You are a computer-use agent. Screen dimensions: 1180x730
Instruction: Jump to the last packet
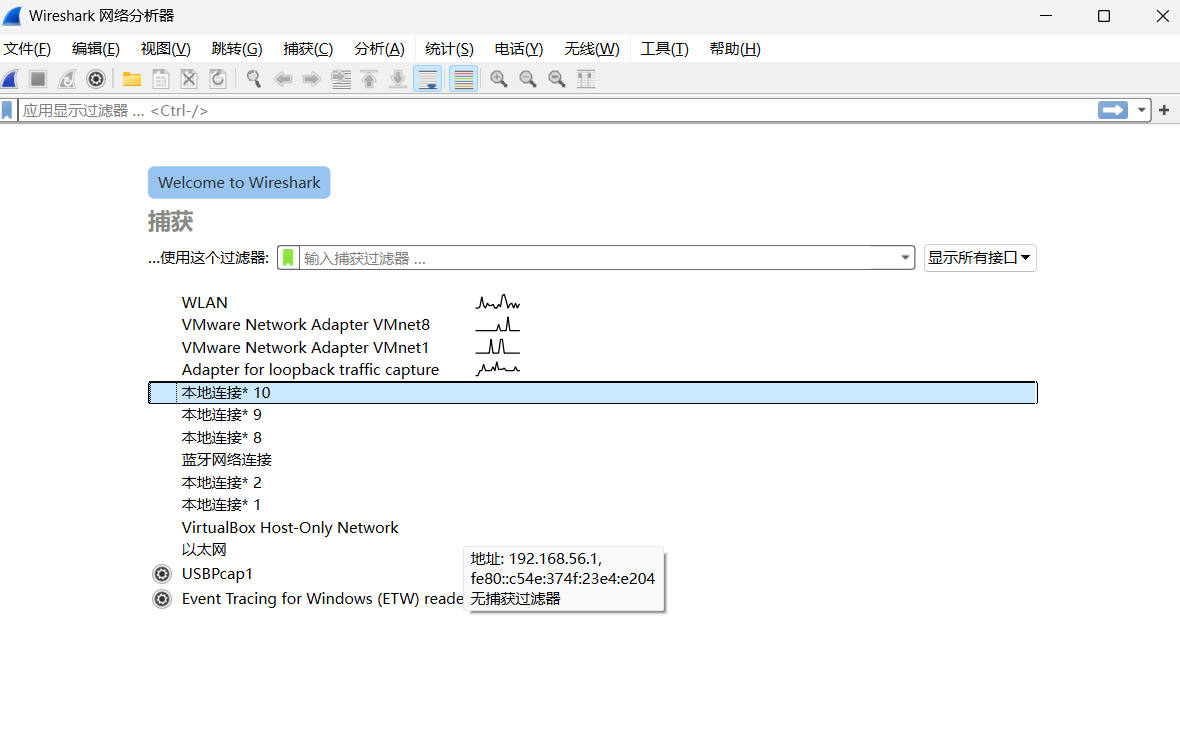point(398,79)
